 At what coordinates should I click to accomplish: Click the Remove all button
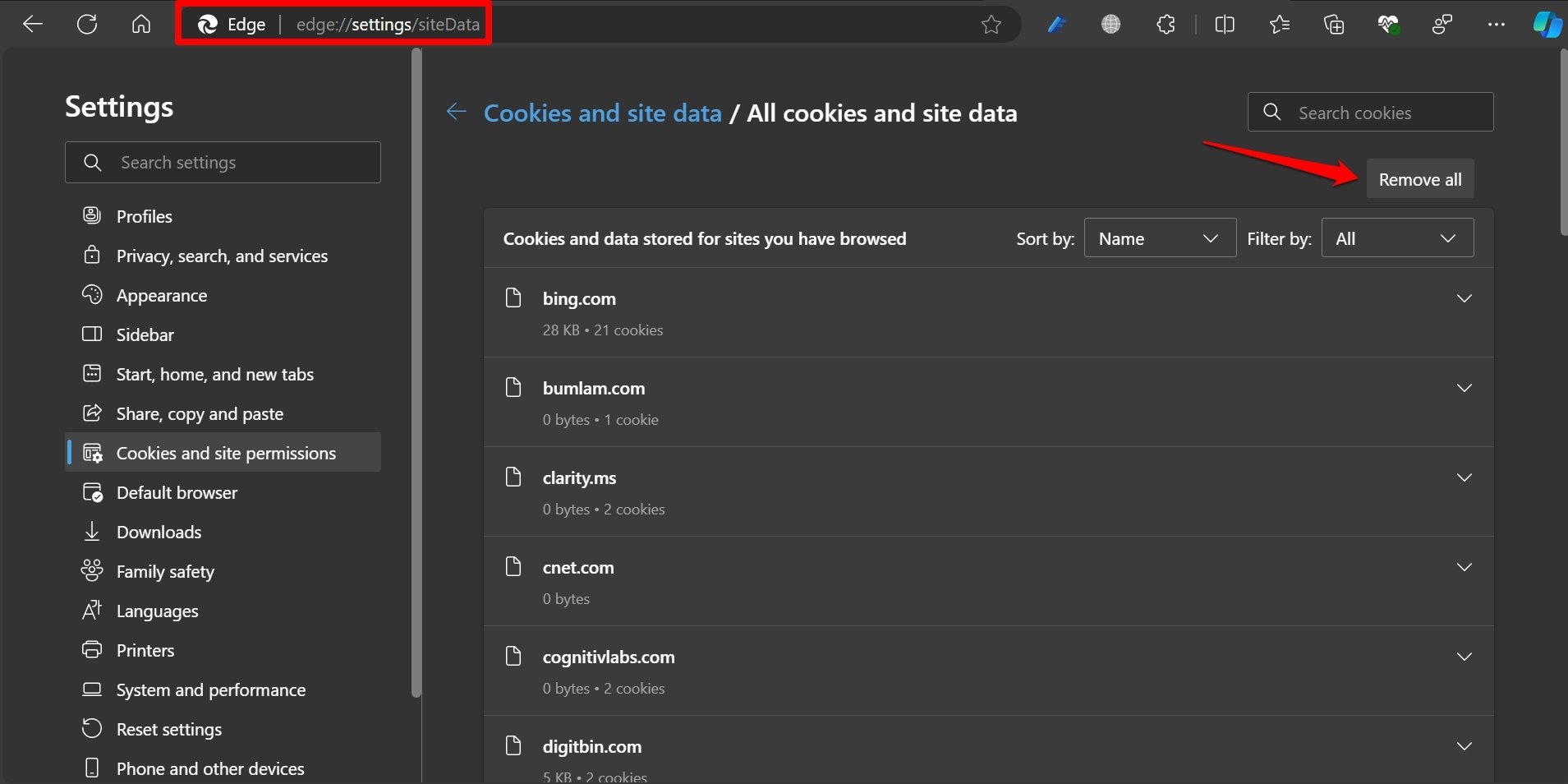(1420, 179)
